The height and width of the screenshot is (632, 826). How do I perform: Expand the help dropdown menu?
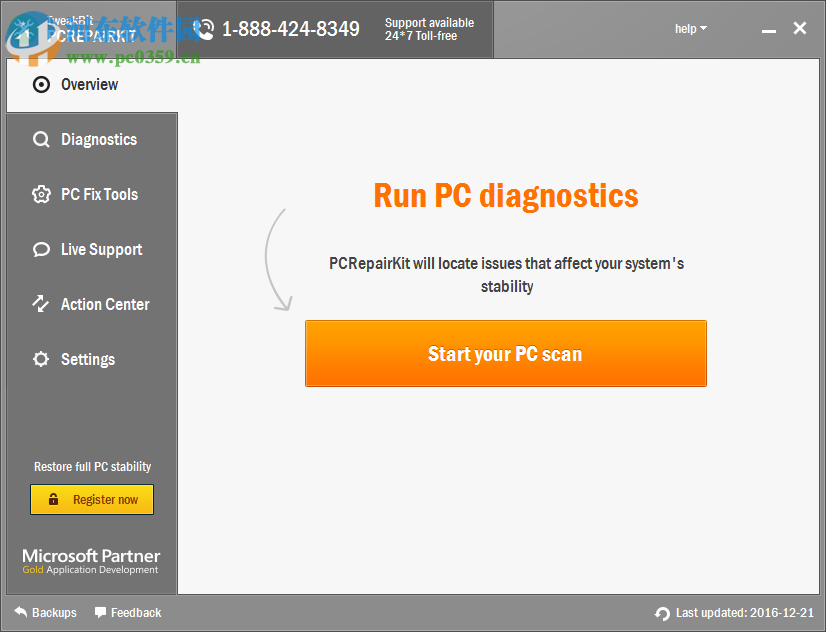tap(691, 29)
